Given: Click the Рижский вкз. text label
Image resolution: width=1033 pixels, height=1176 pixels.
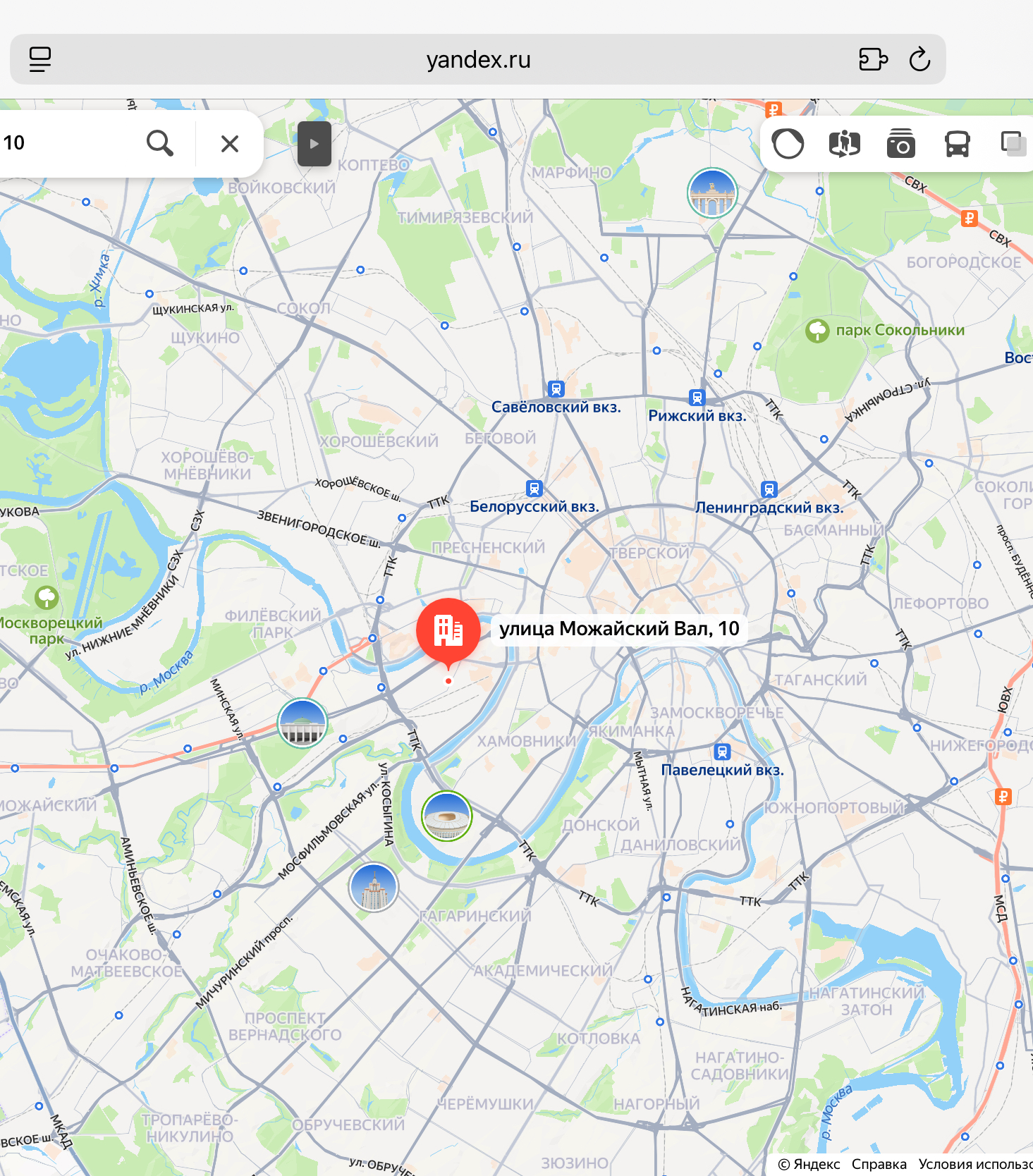Looking at the screenshot, I should tap(697, 416).
